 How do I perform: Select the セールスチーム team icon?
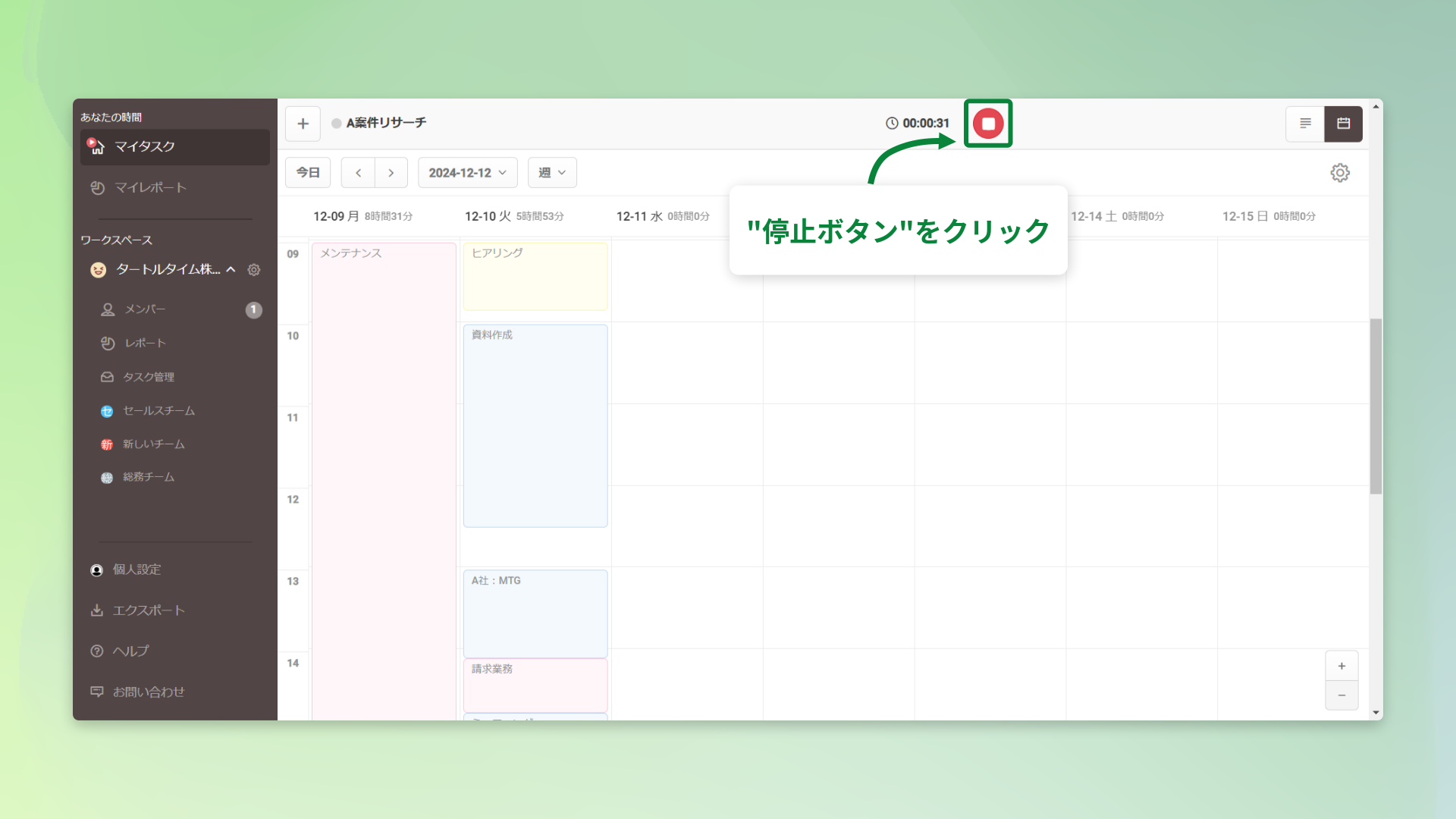[x=107, y=411]
